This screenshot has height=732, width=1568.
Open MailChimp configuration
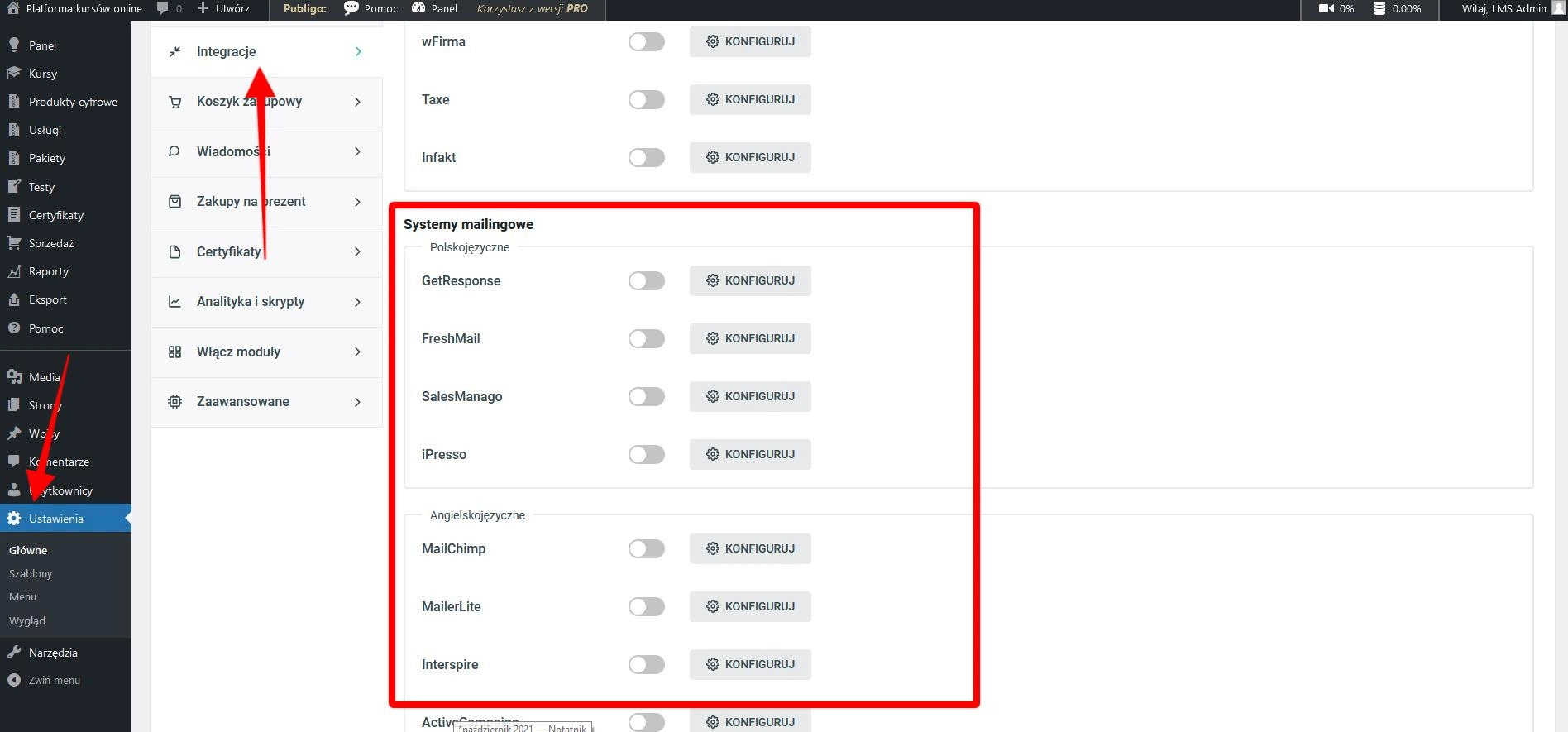750,548
